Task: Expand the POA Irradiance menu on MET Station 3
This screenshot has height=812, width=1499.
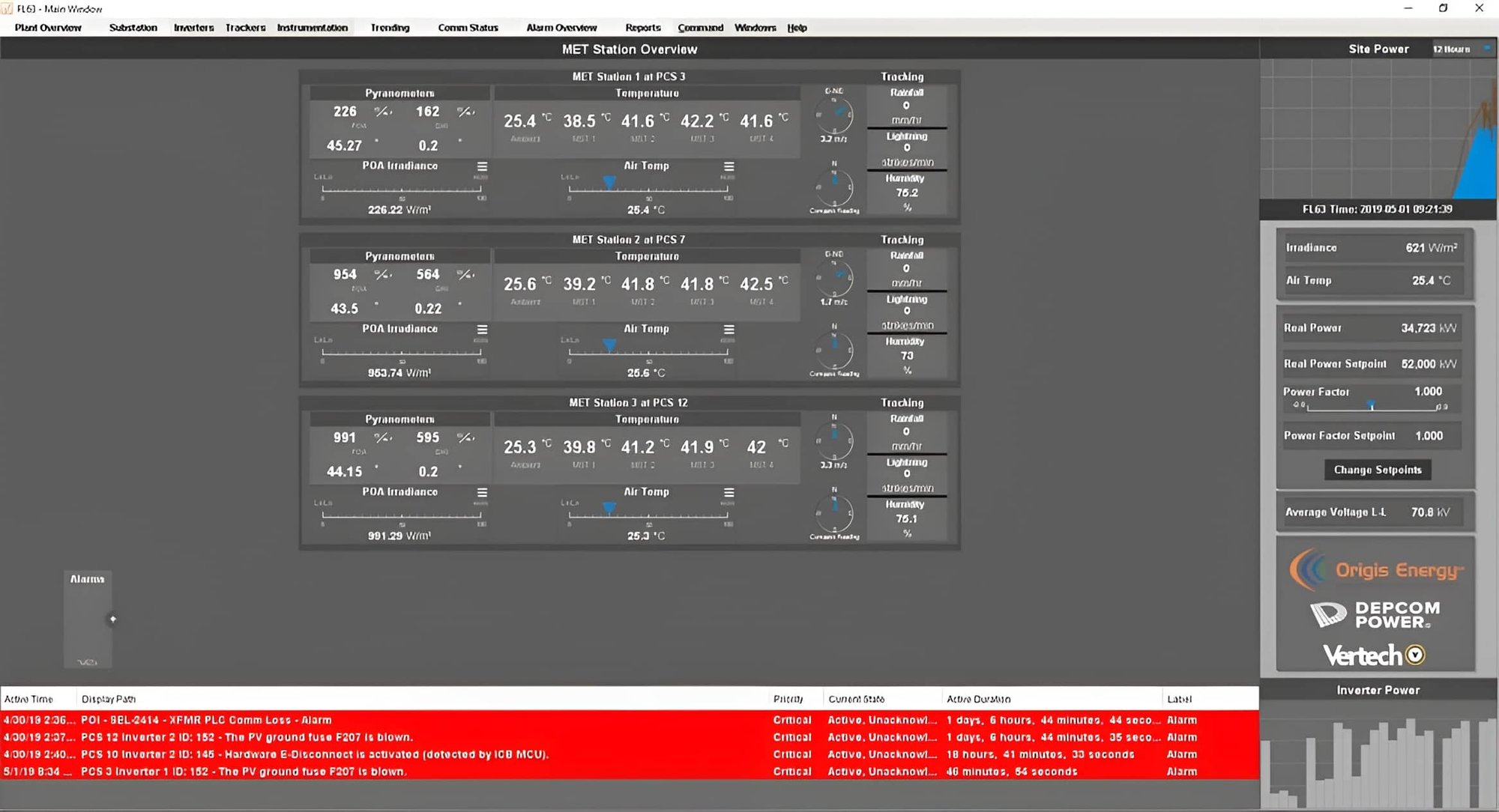Action: (483, 493)
